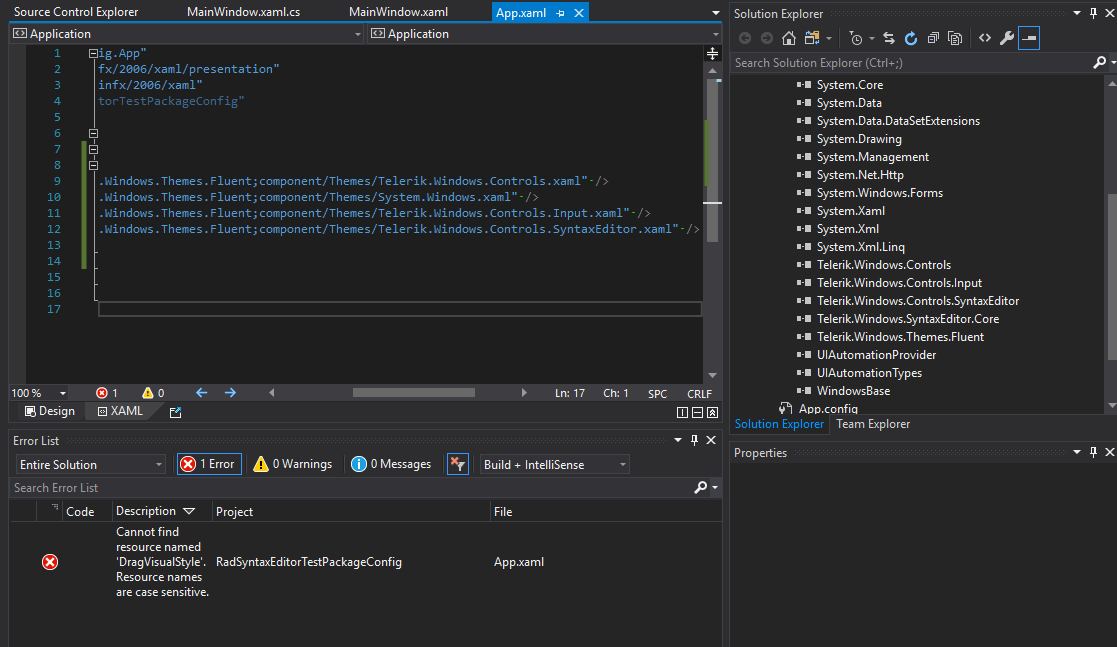Click Sync with Active Document icon

click(888, 38)
